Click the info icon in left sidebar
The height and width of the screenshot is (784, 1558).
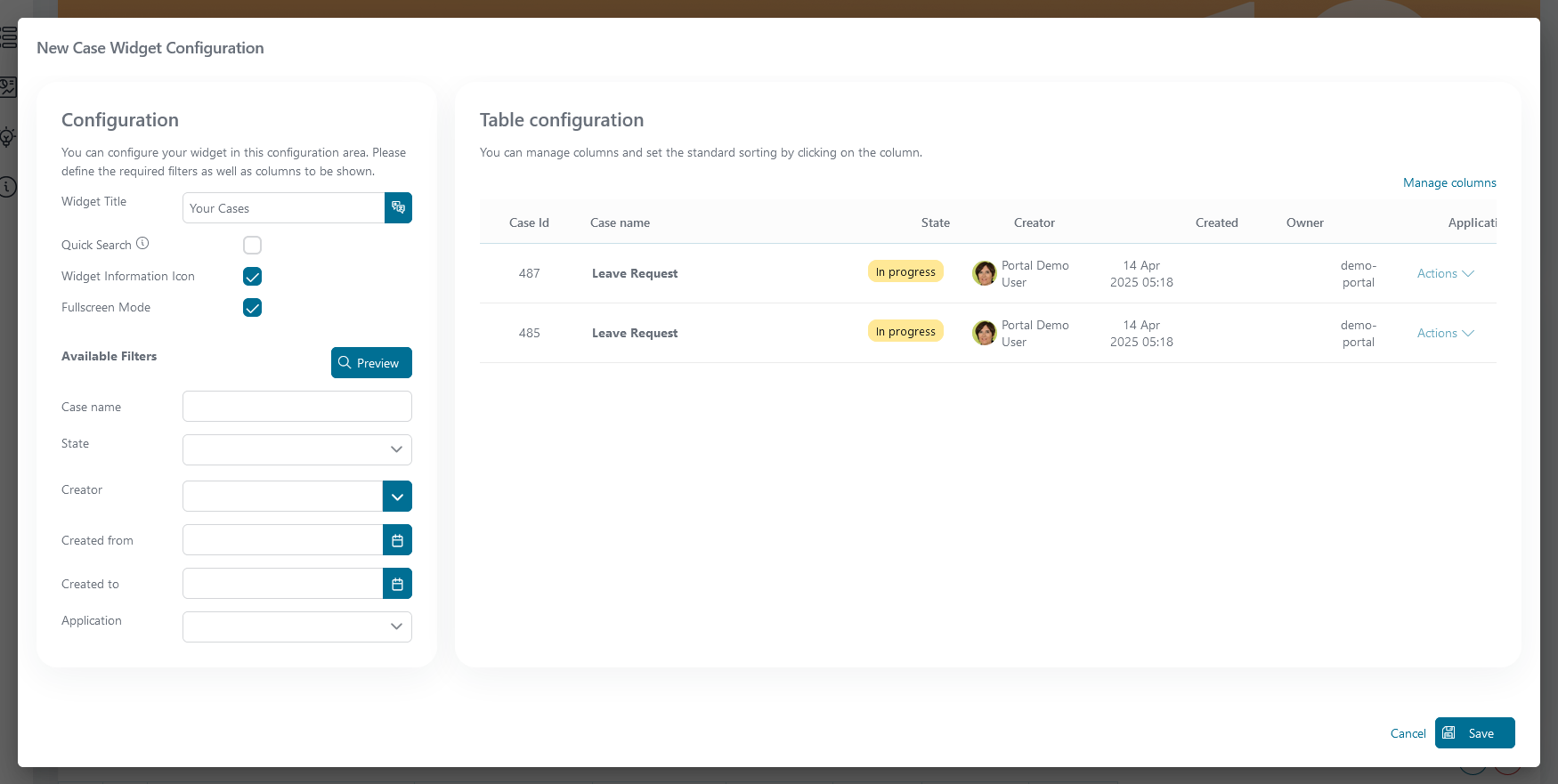point(7,187)
